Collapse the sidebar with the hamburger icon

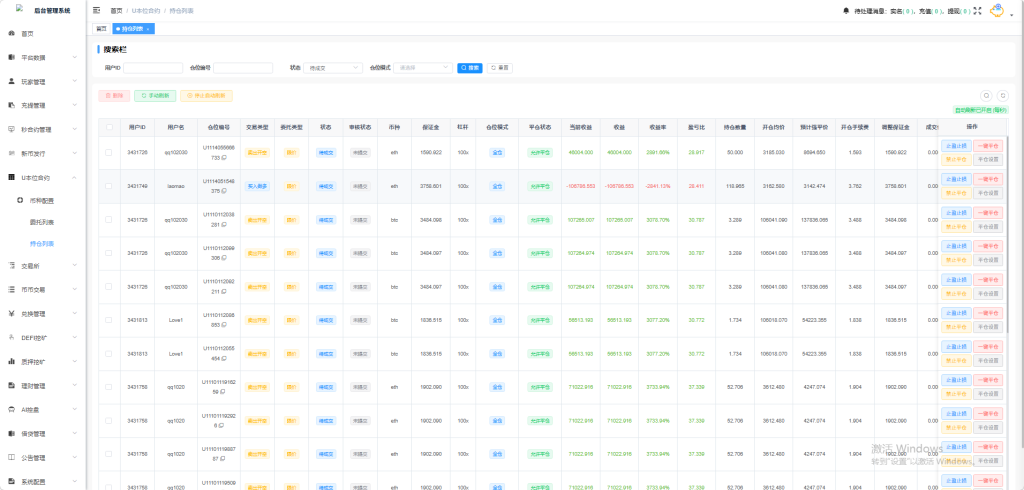coord(96,10)
